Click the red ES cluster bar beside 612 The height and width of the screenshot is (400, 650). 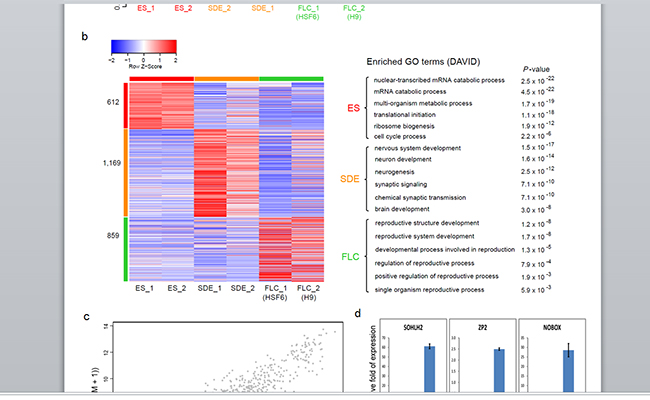tap(124, 103)
